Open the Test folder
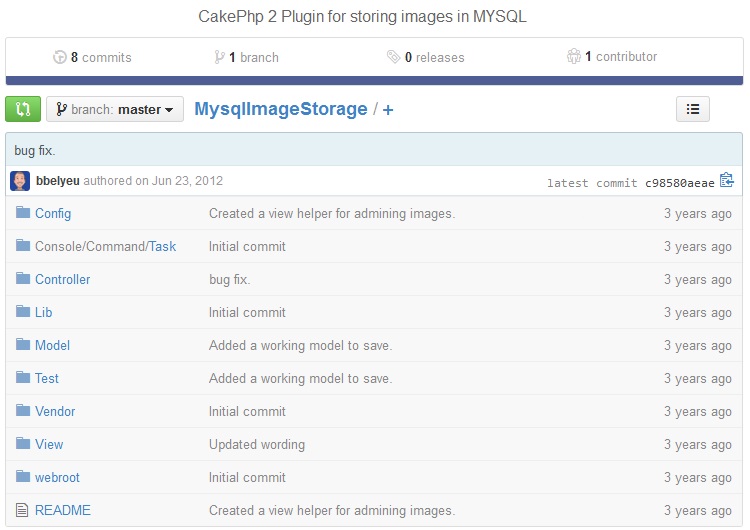Viewport: 750px width, 530px height. click(47, 378)
